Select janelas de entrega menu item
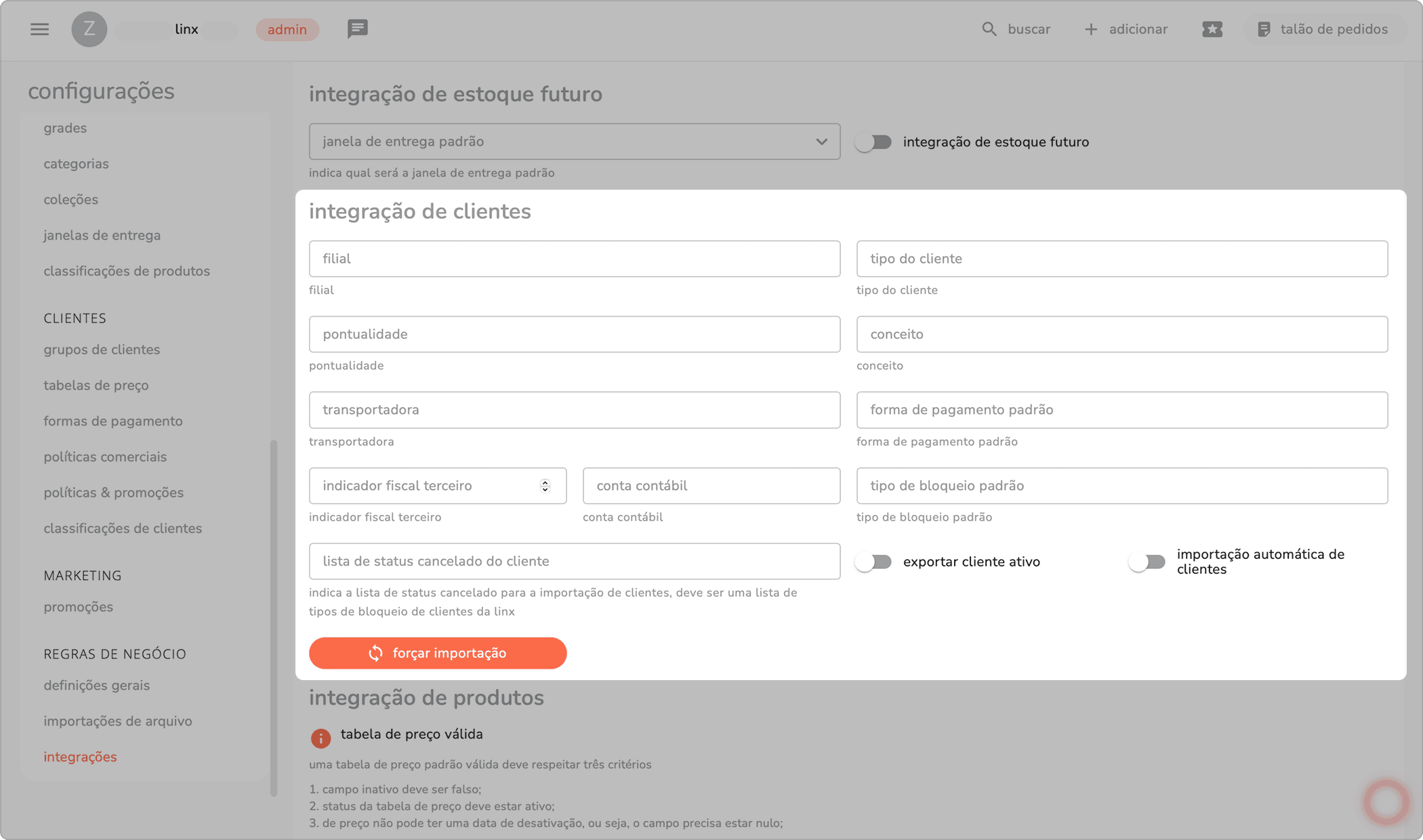The height and width of the screenshot is (840, 1423). click(x=102, y=236)
